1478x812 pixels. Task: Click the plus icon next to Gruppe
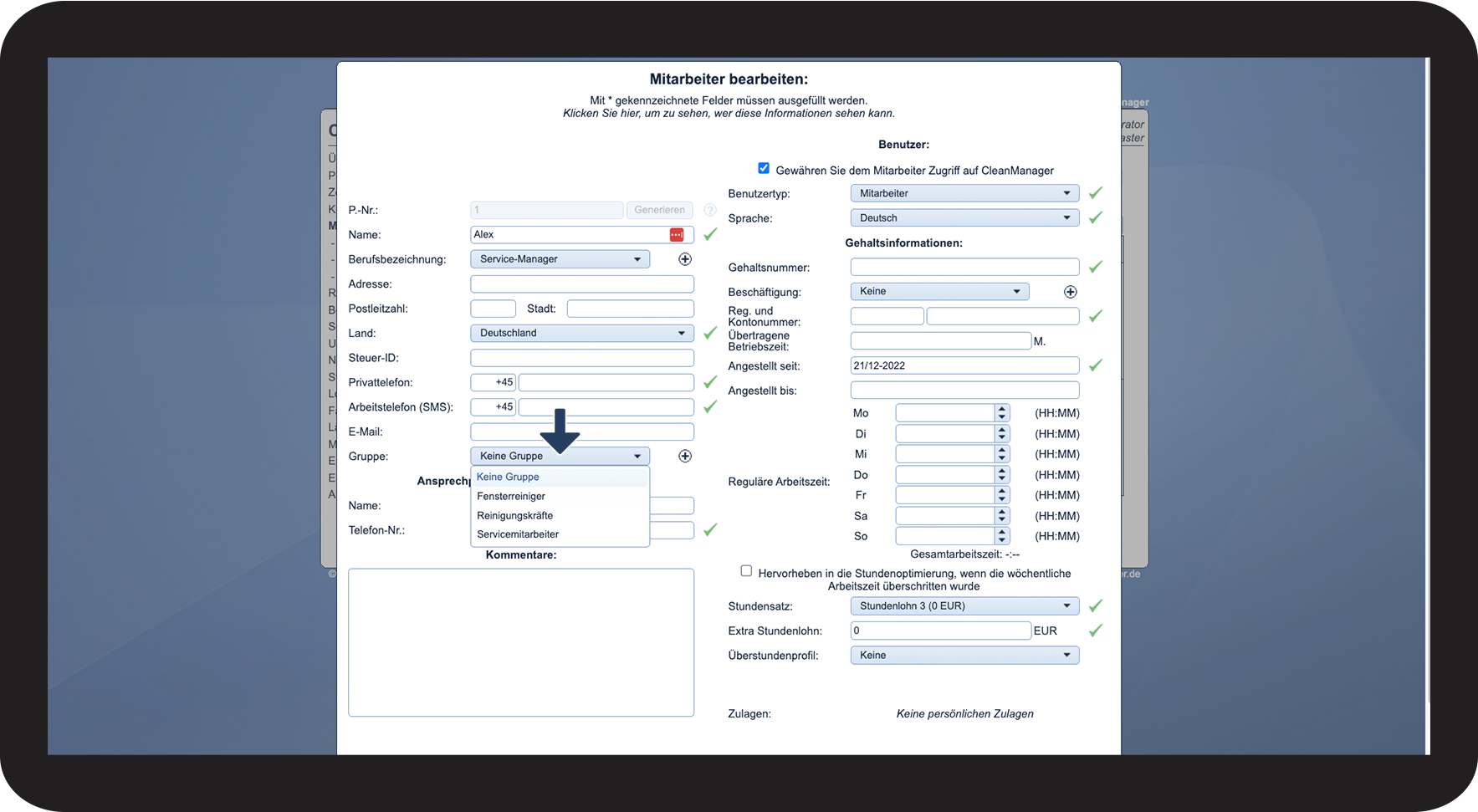tap(685, 456)
